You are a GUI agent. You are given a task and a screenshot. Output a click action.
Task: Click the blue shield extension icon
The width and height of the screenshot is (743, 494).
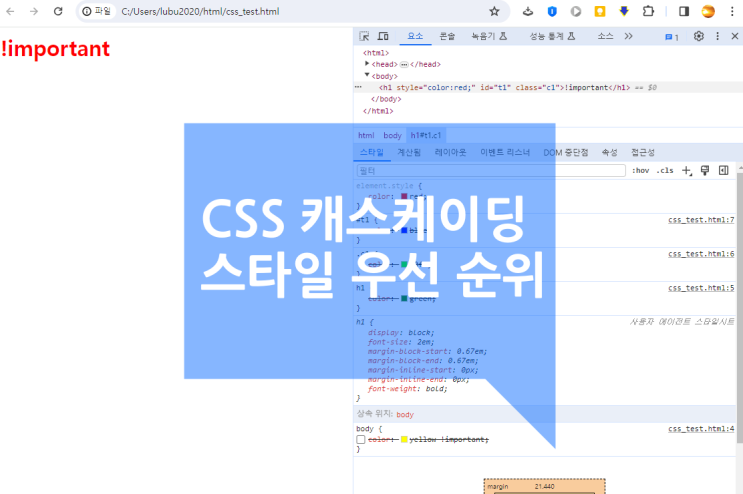552,11
